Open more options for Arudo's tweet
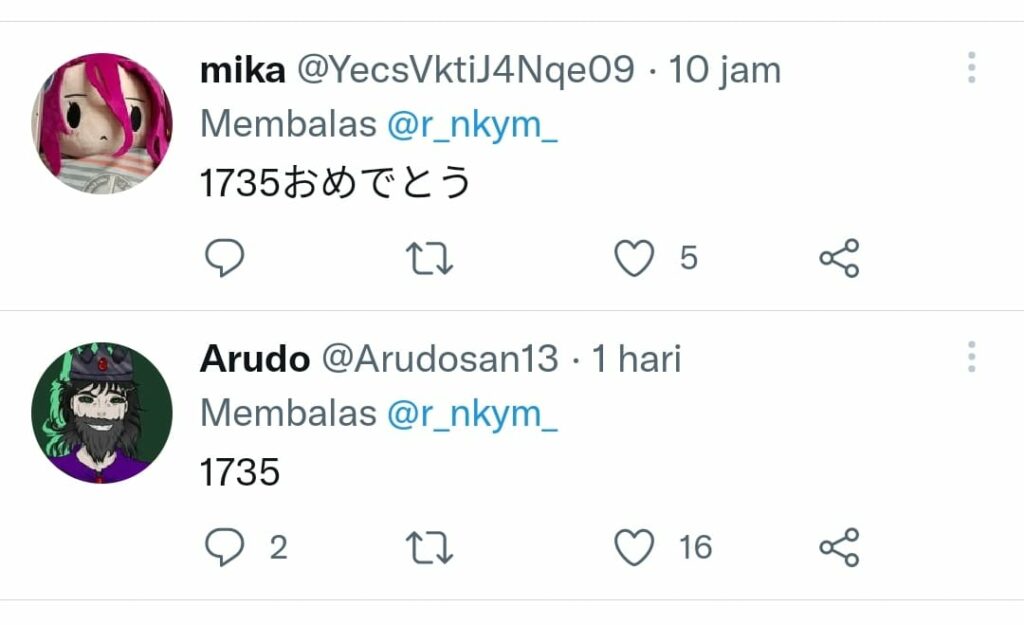The width and height of the screenshot is (1024, 625). [x=972, y=357]
